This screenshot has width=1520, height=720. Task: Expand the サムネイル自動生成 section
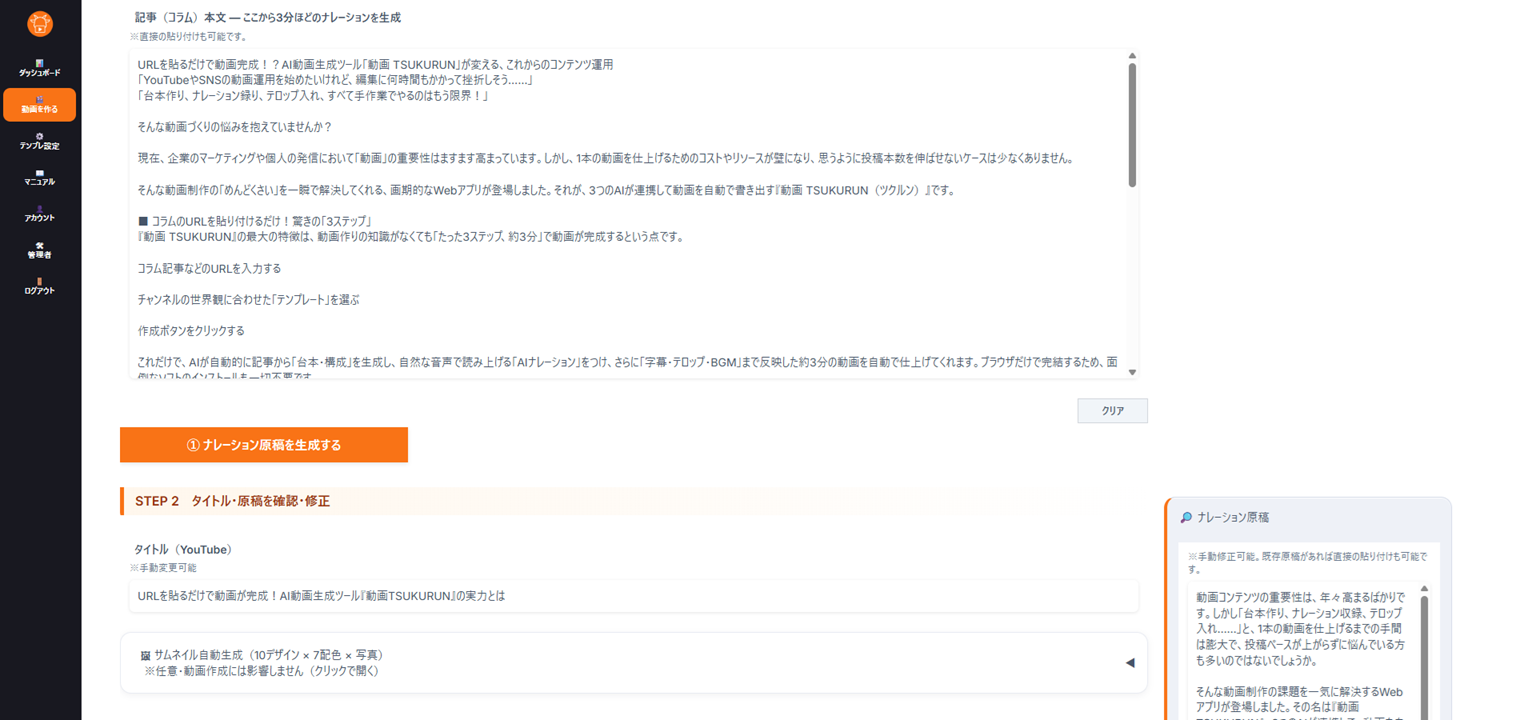pyautogui.click(x=634, y=662)
